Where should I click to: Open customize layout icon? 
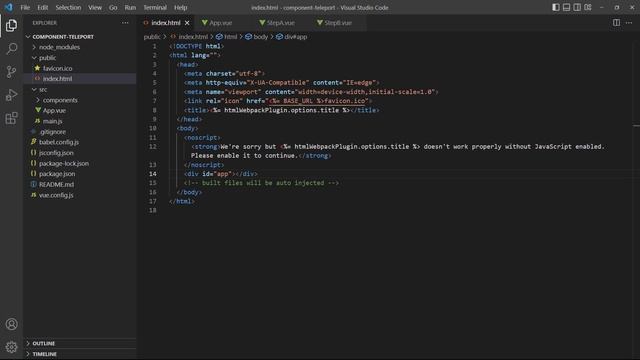(588, 7)
